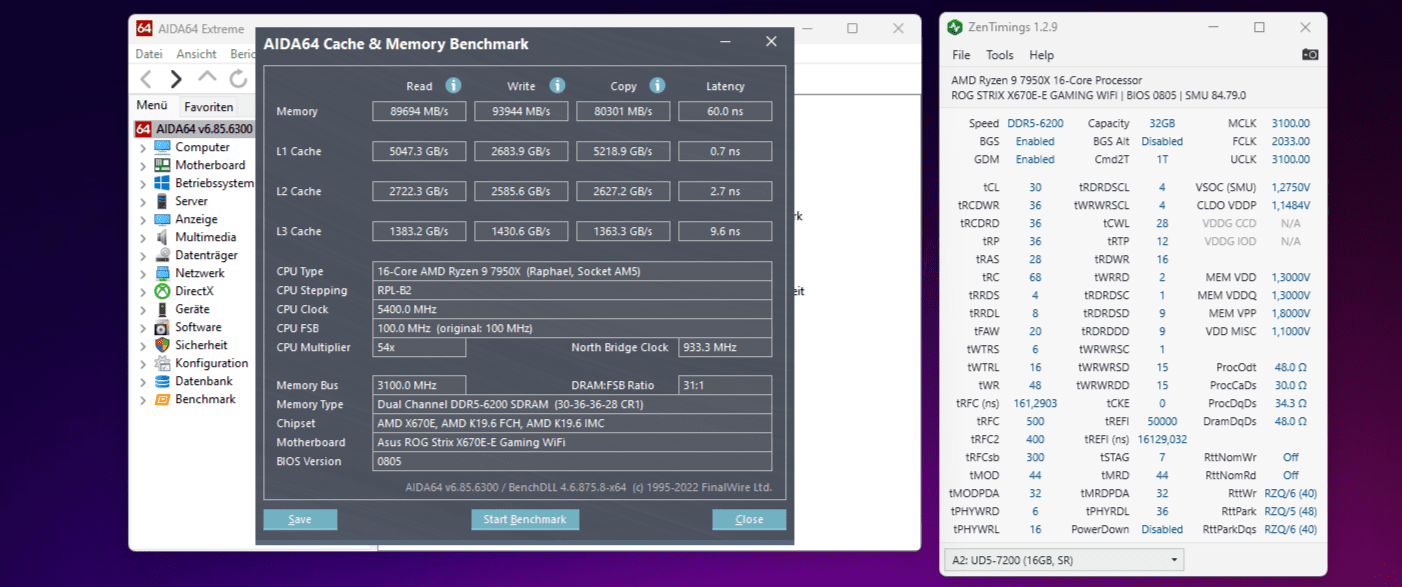The height and width of the screenshot is (587, 1402).
Task: Expand the Benchmark tree node
Action: (x=143, y=400)
